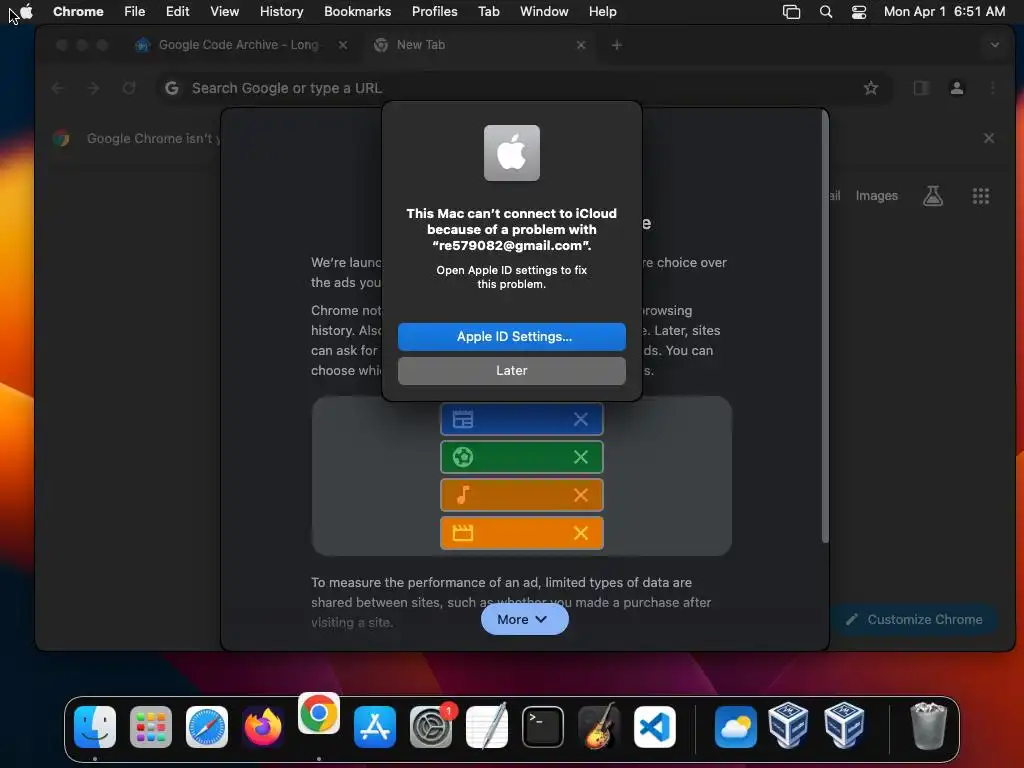Open Terminal from the Dock
This screenshot has width=1024, height=768.
(x=543, y=727)
